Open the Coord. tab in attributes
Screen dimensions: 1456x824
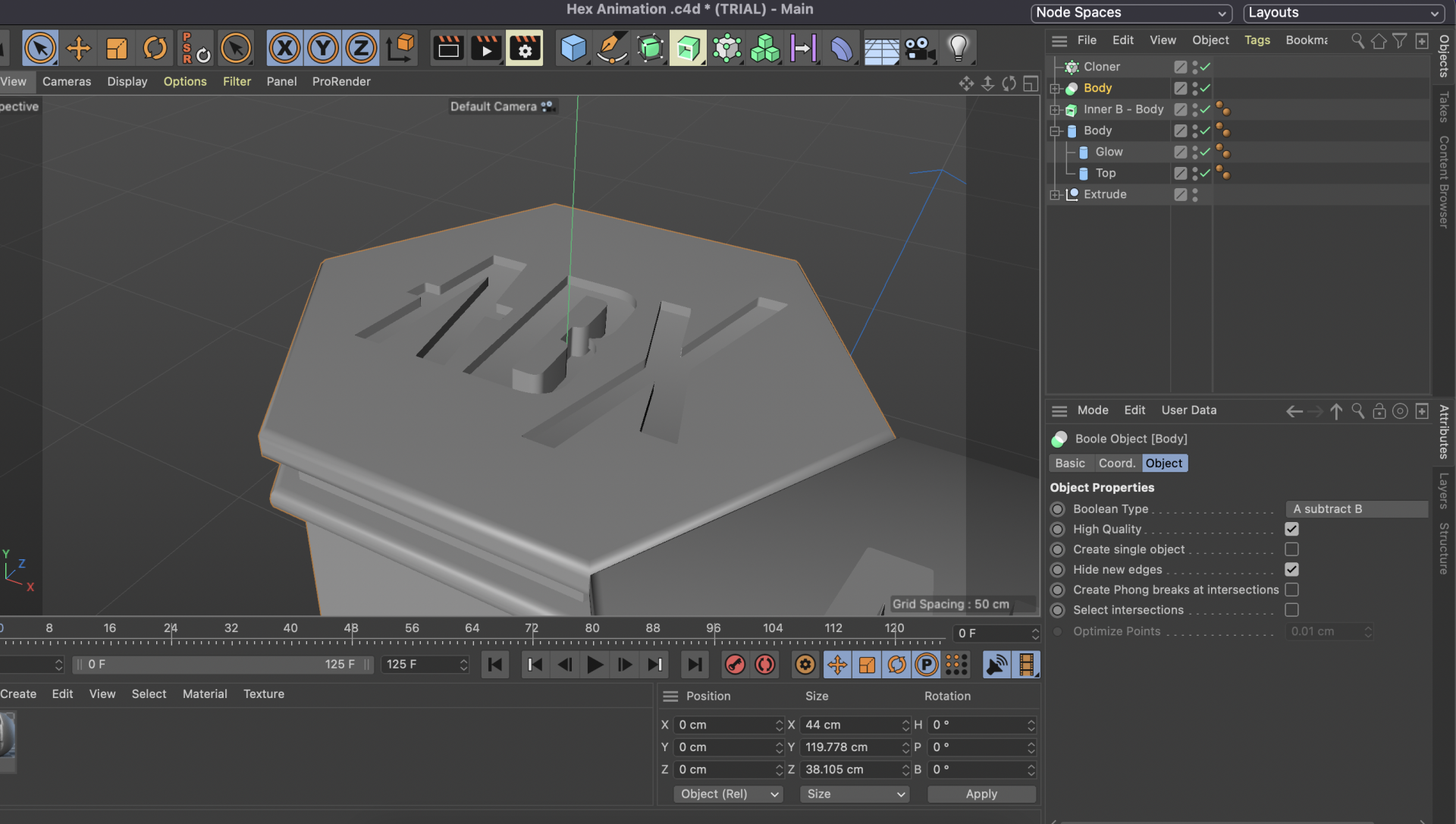click(x=1116, y=463)
